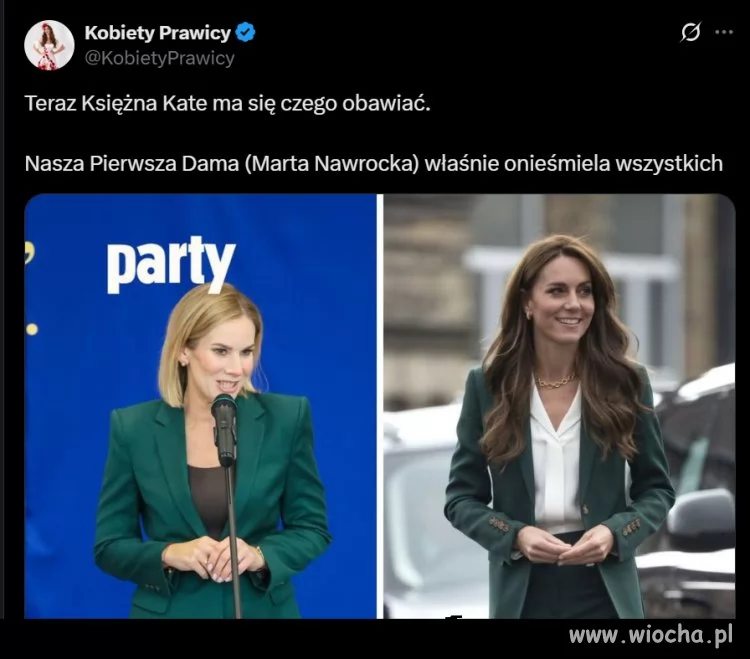Image resolution: width=750 pixels, height=659 pixels.
Task: Click the Kobiety Prawicy display name
Action: [157, 33]
